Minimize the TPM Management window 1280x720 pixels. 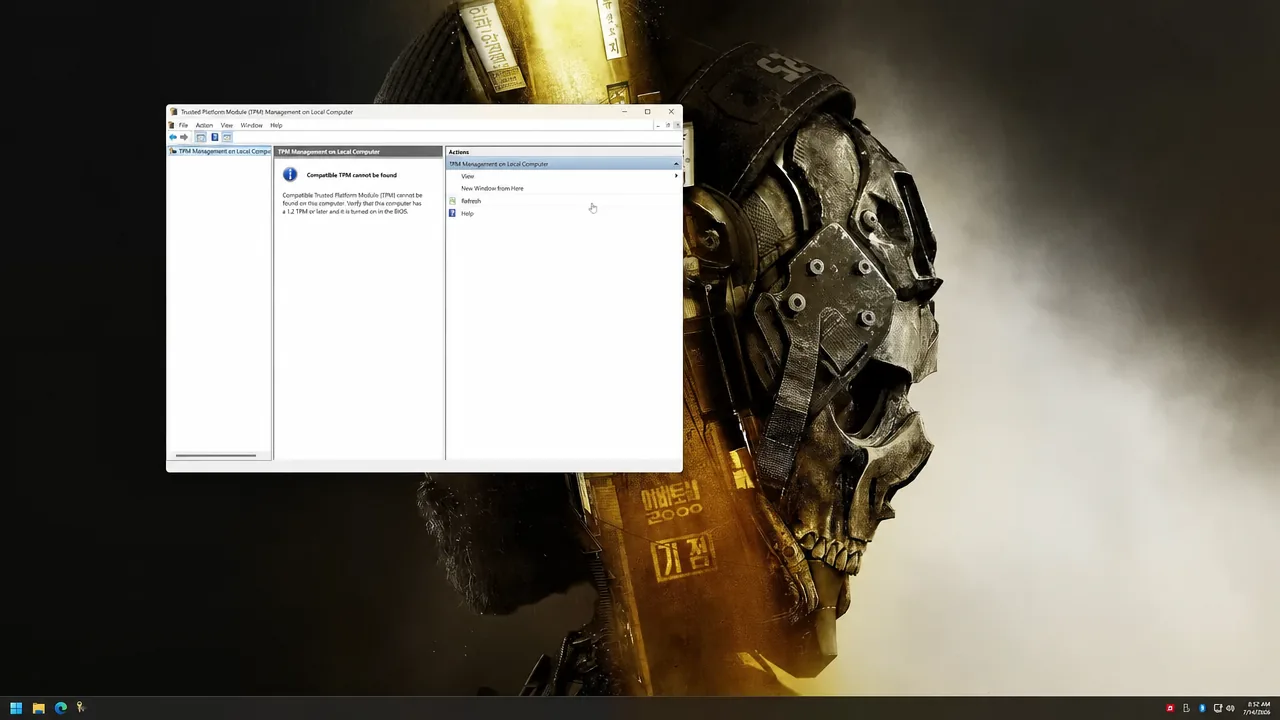[624, 111]
